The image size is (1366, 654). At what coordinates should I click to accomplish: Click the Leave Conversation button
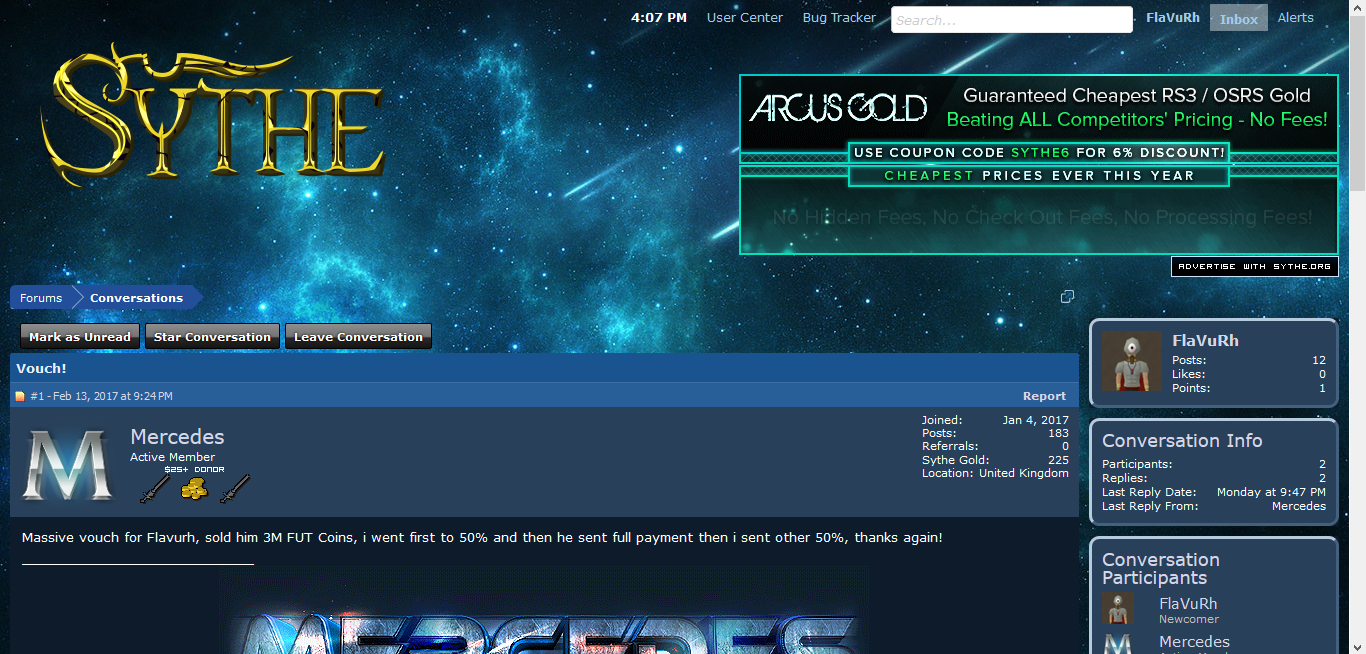358,337
